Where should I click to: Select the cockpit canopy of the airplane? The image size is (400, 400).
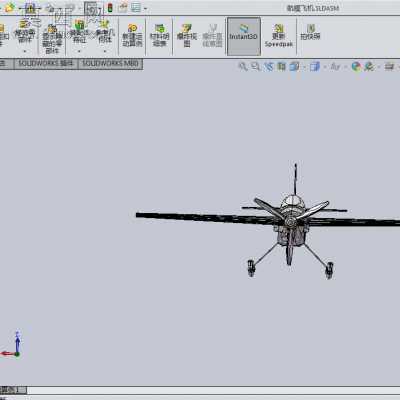coord(293,201)
